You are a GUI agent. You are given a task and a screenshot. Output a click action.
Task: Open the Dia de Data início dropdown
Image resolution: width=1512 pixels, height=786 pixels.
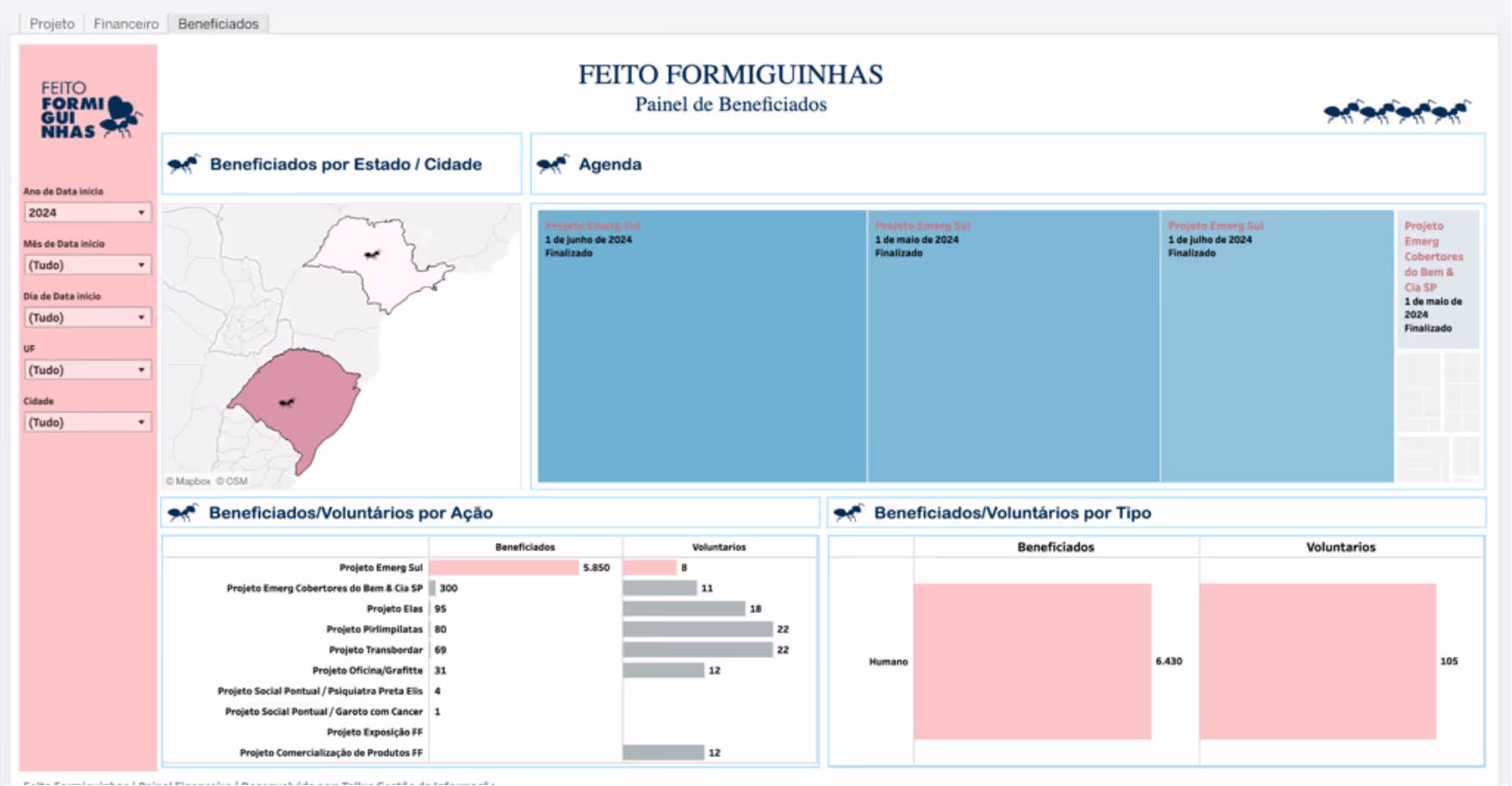pyautogui.click(x=88, y=318)
